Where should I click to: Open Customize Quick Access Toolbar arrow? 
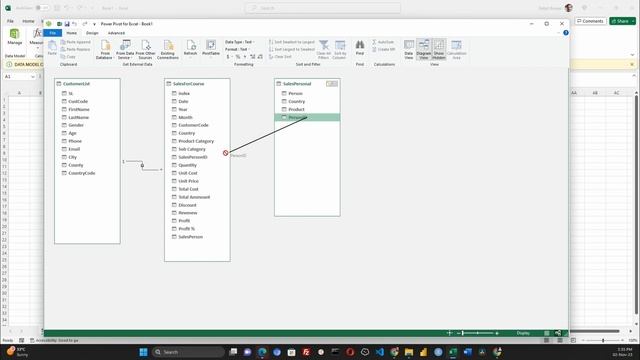coord(94,24)
